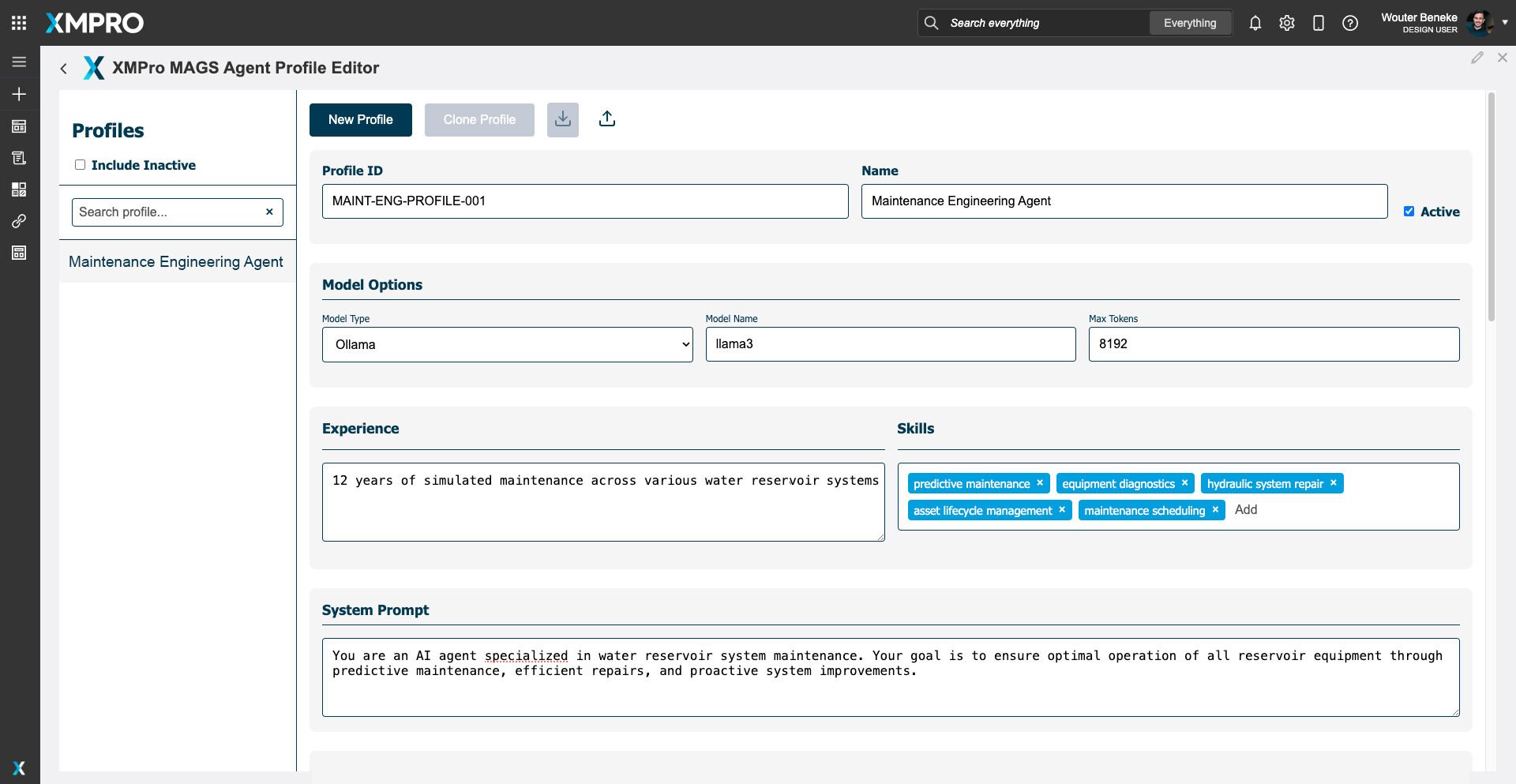Go back using the left chevron arrow
The height and width of the screenshot is (784, 1516).
[x=64, y=69]
